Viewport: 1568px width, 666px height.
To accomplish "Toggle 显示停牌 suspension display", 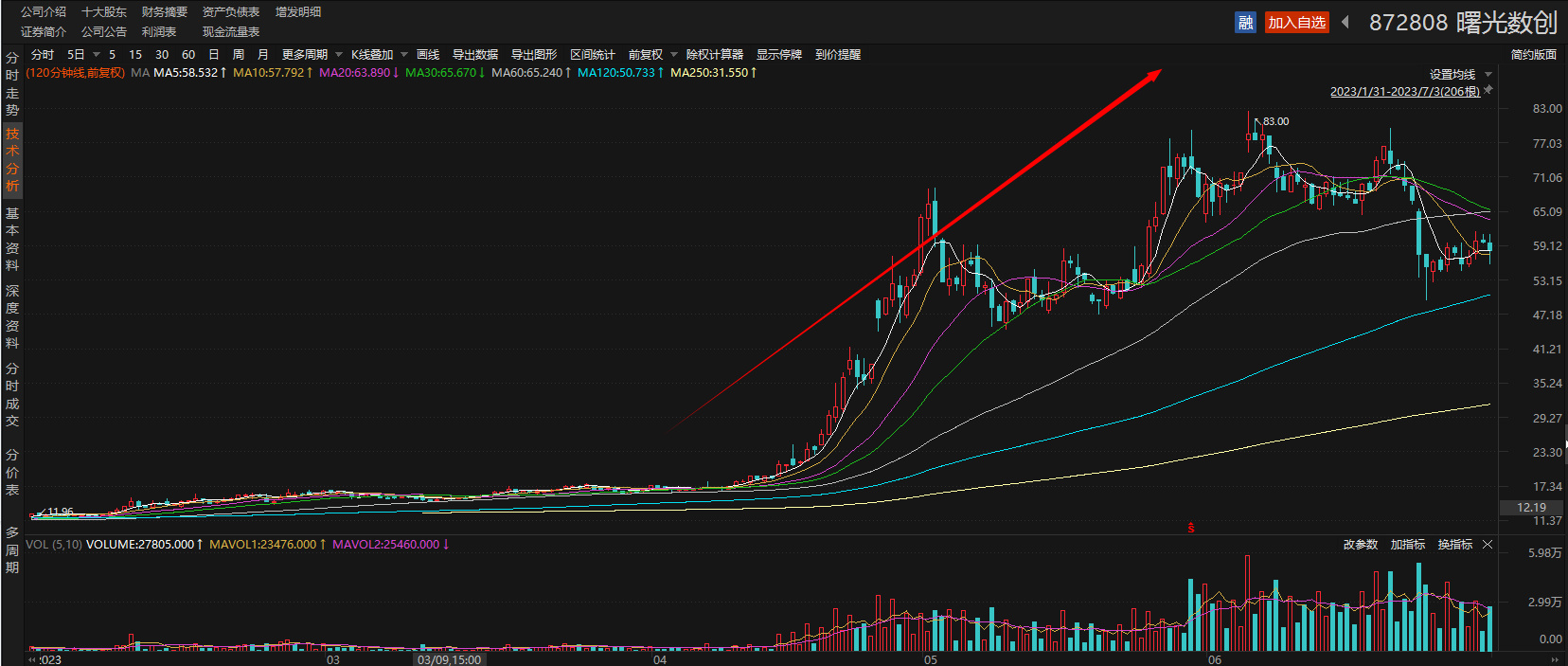I will point(778,55).
